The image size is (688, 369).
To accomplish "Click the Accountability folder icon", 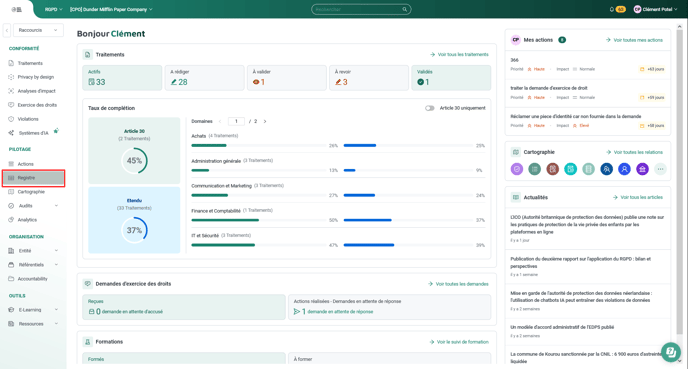I will 11,279.
